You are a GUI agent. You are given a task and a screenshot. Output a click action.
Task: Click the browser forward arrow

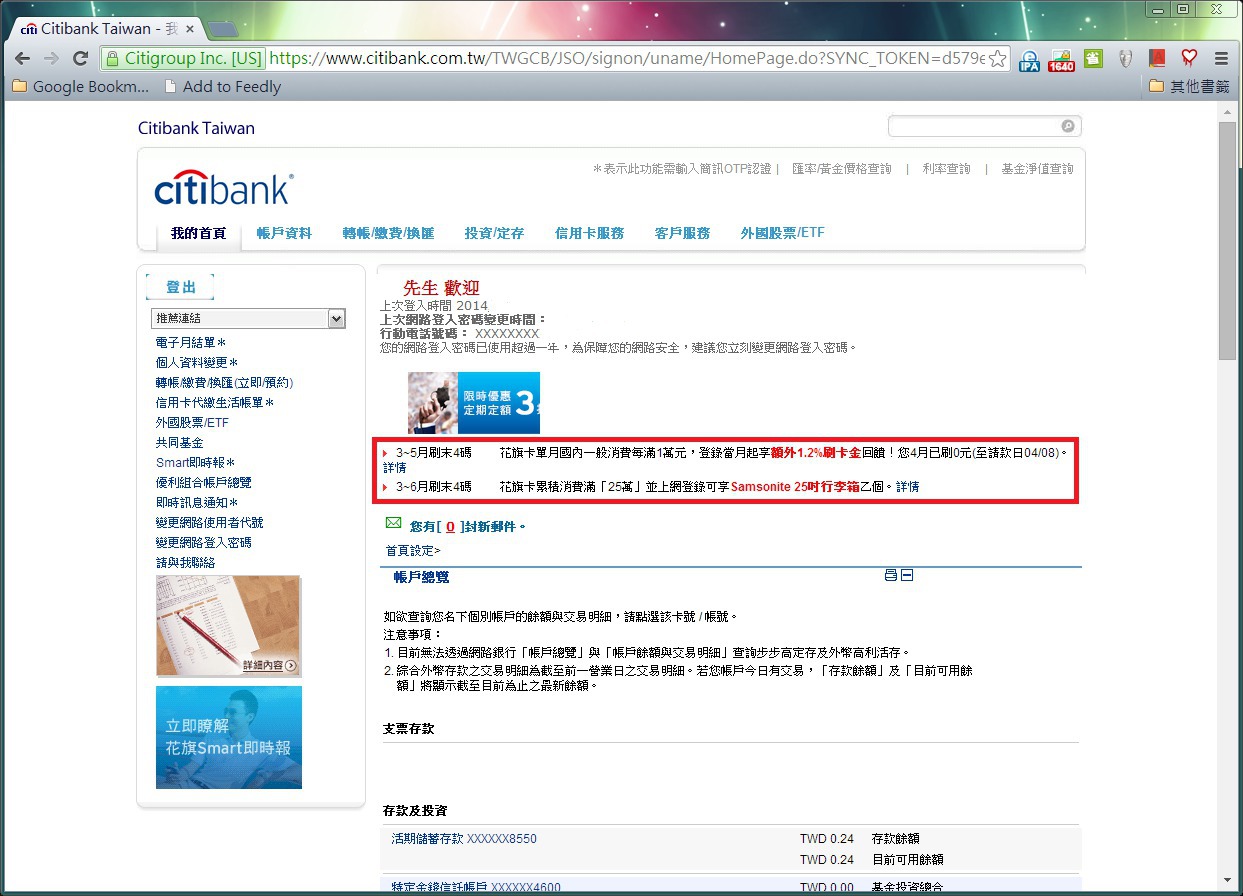coord(51,59)
